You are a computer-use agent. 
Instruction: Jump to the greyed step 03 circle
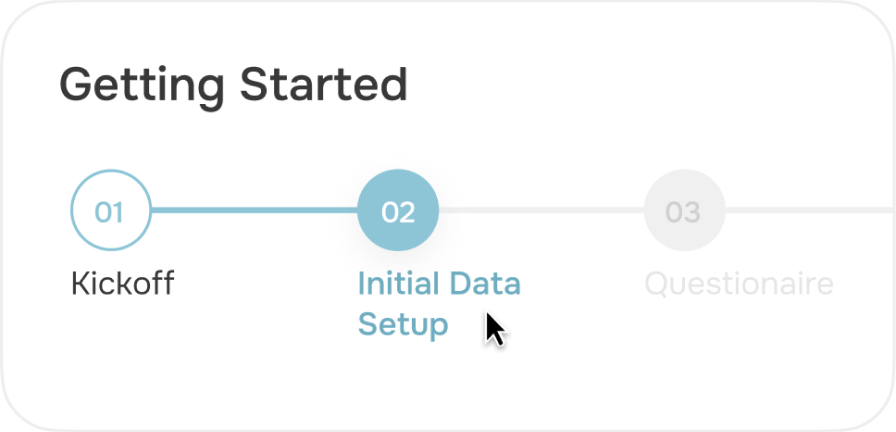(x=684, y=211)
